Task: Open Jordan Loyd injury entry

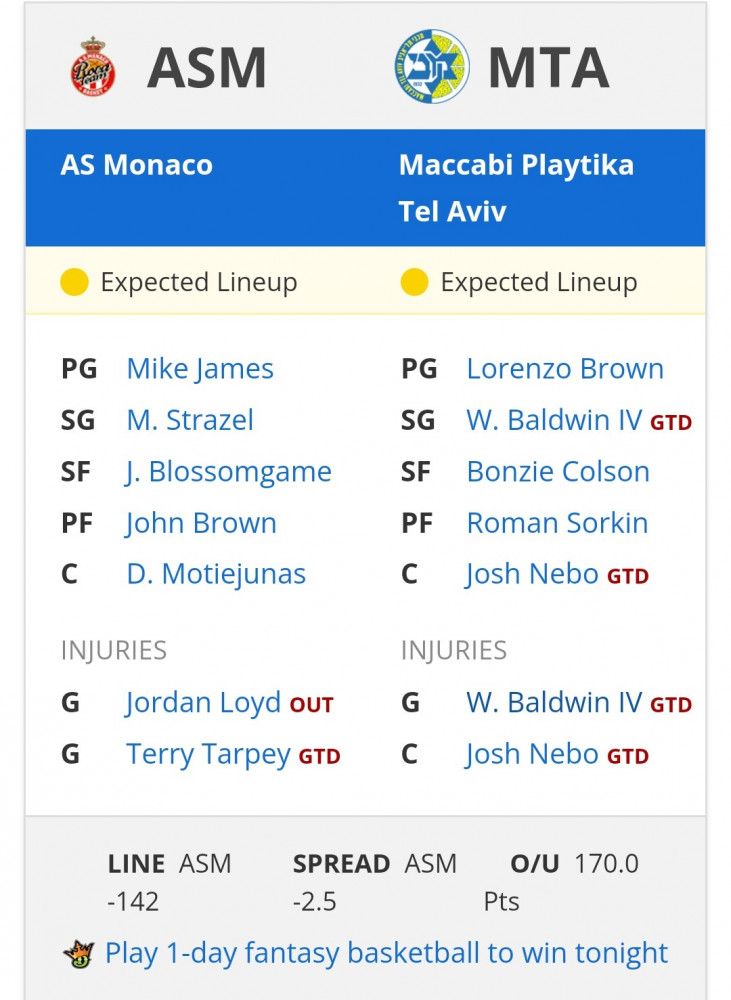Action: pos(202,703)
